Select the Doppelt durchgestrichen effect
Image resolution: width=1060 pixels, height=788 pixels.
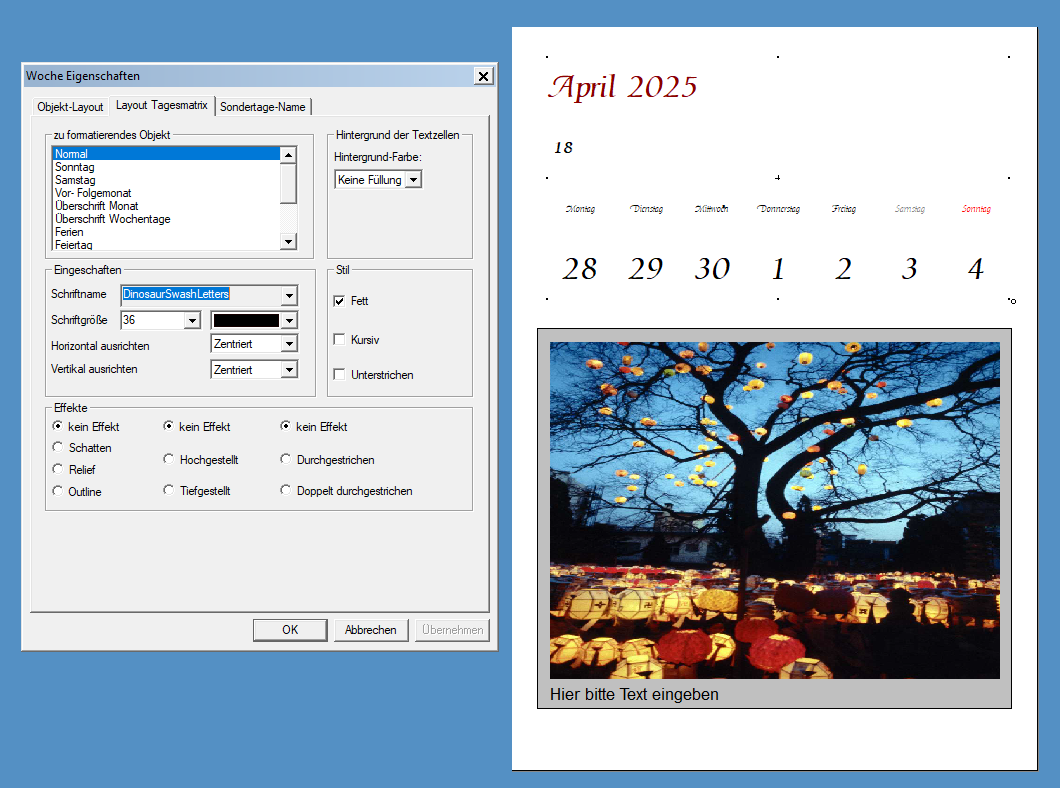coord(287,490)
